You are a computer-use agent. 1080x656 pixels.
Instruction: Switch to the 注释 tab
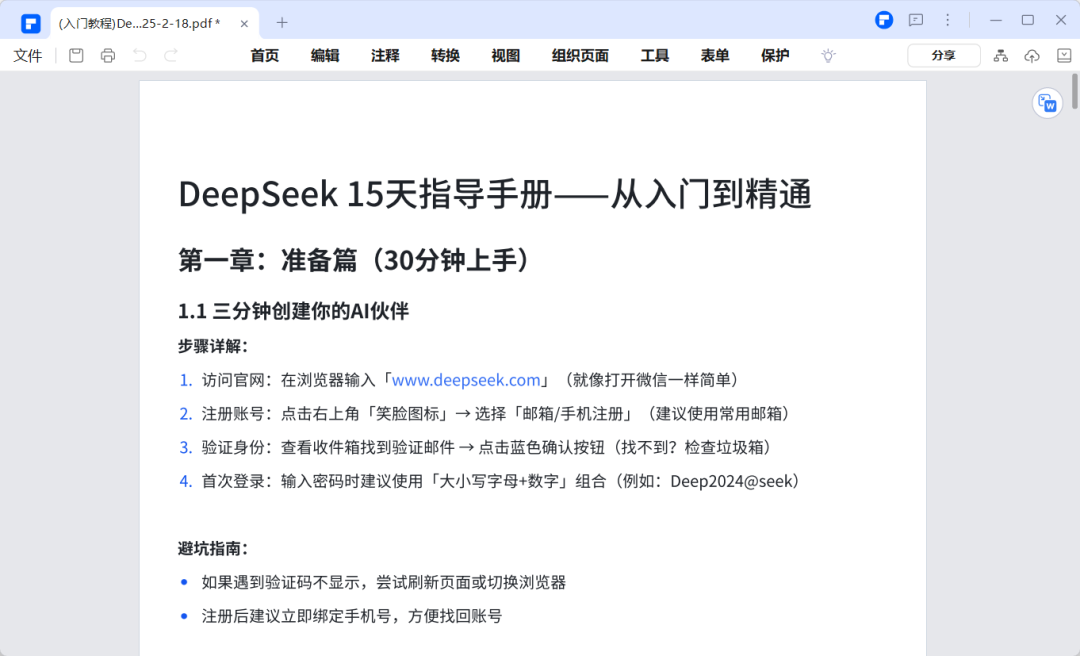[385, 56]
